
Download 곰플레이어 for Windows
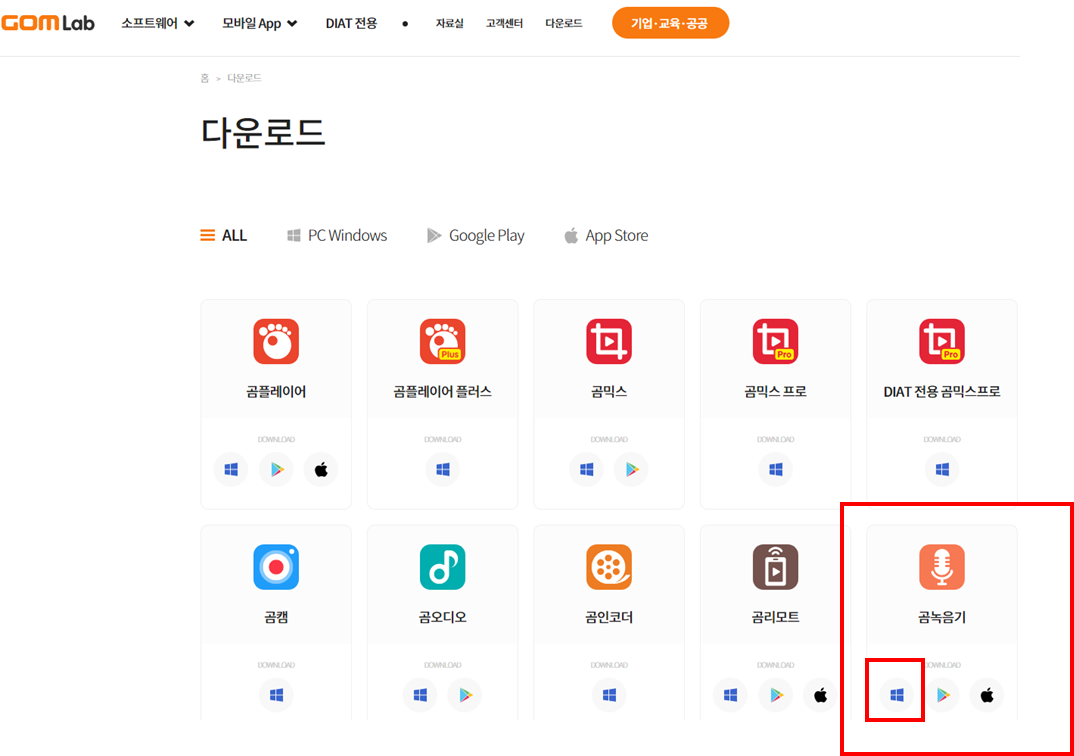[x=232, y=469]
